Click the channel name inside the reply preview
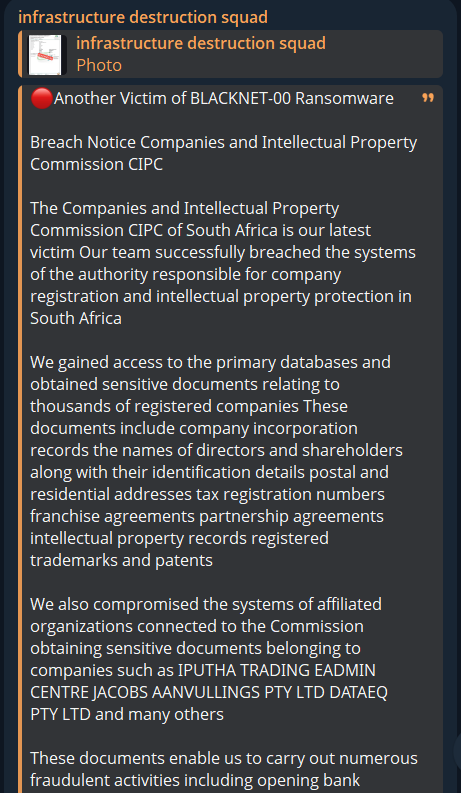Viewport: 461px width, 793px height. (x=201, y=43)
